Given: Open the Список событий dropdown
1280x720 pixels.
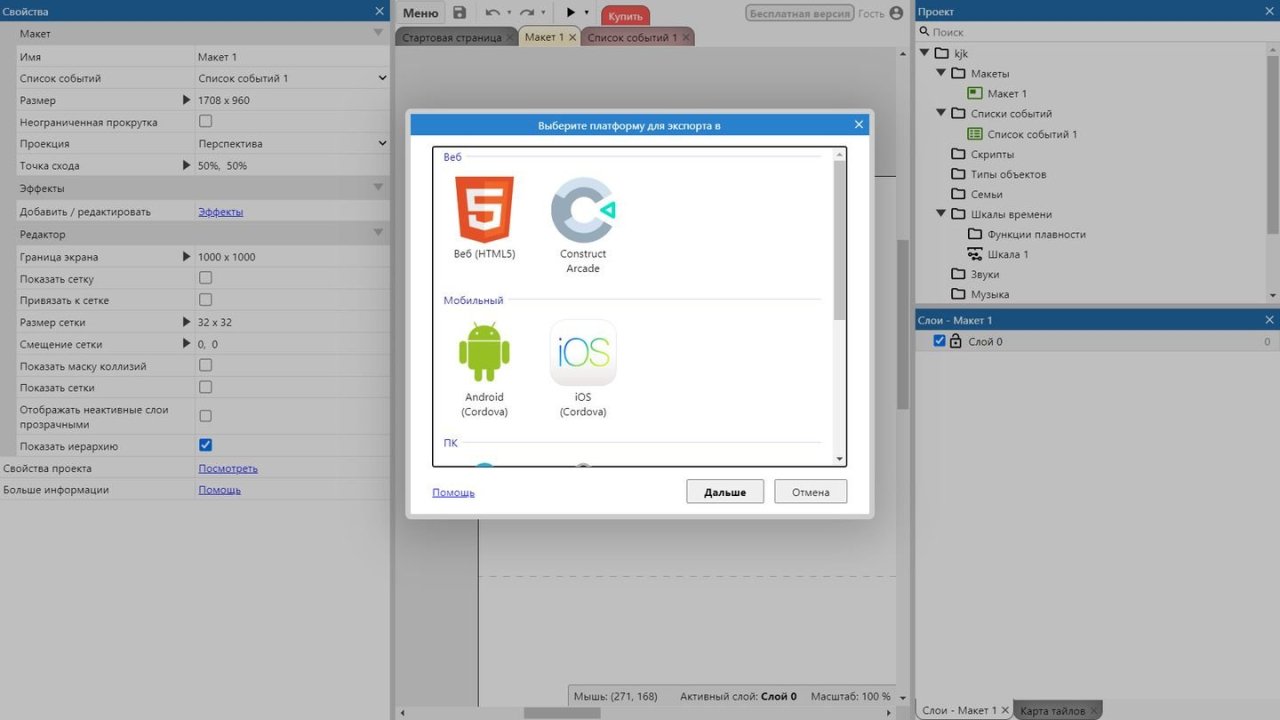Looking at the screenshot, I should click(291, 78).
